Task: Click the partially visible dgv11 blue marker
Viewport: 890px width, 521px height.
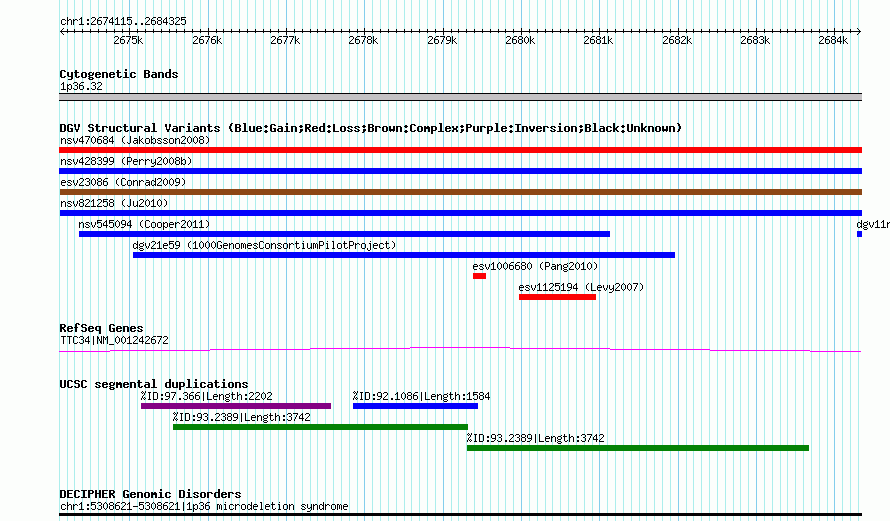Action: pyautogui.click(x=859, y=234)
